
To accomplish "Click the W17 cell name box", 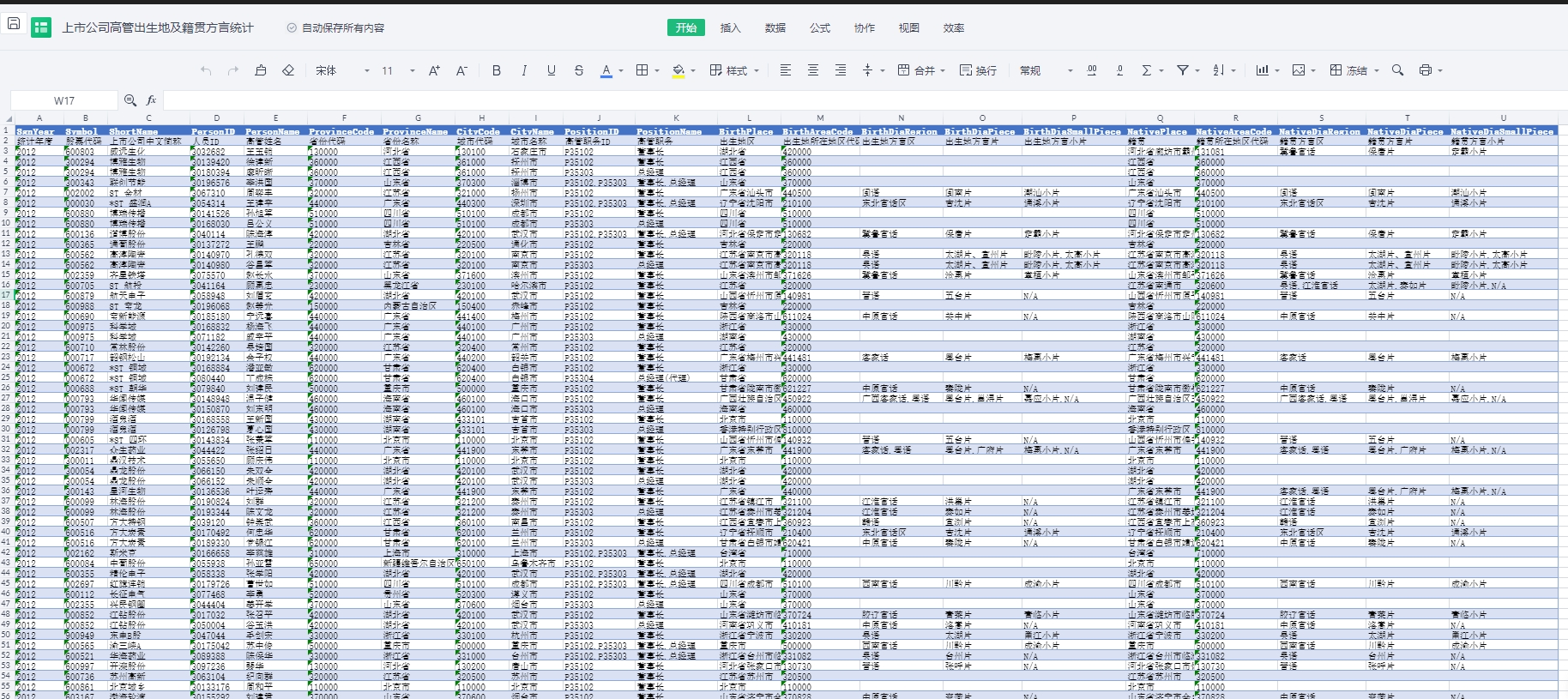I will [x=64, y=100].
